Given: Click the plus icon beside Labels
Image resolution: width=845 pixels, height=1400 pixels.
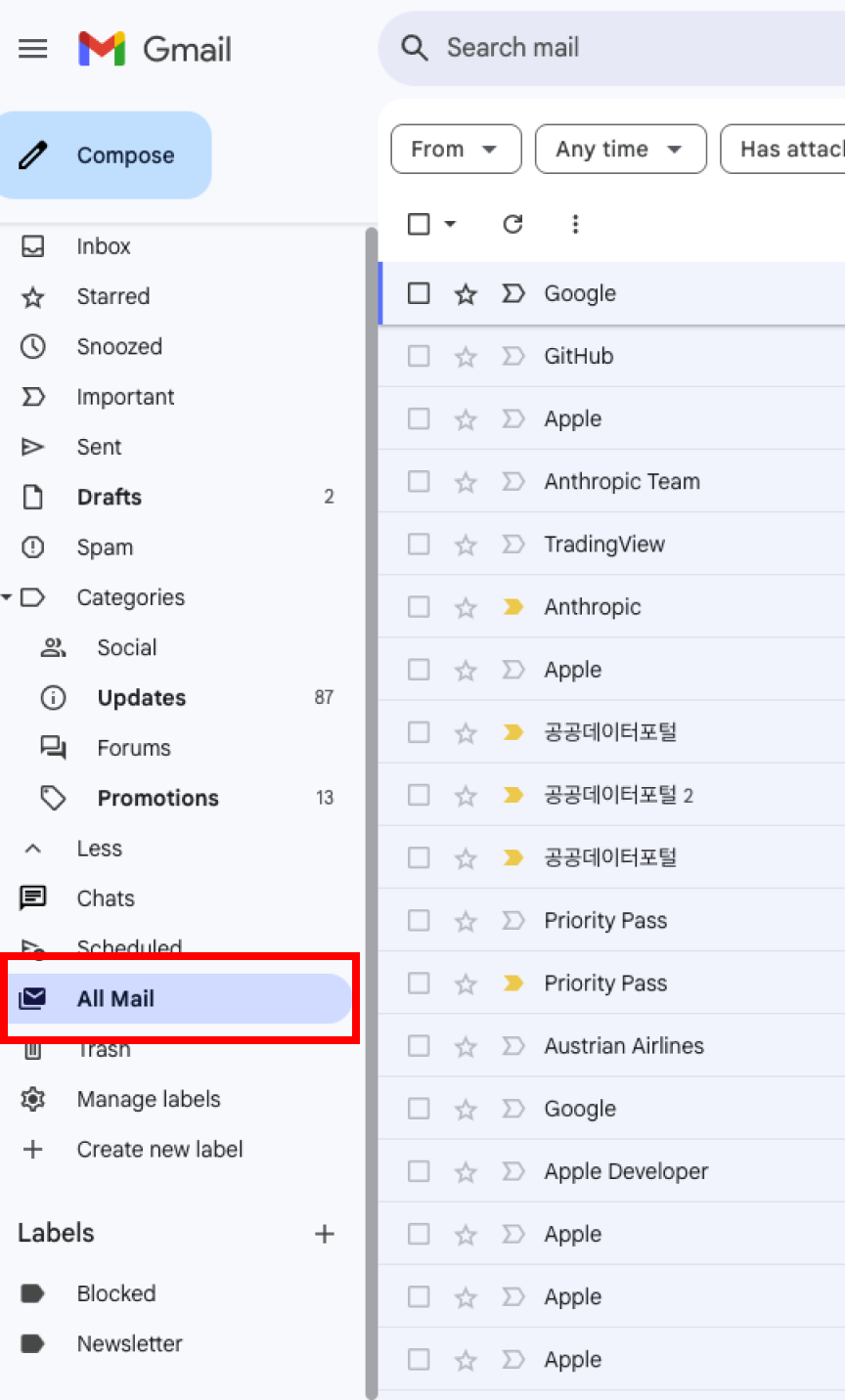Looking at the screenshot, I should pyautogui.click(x=325, y=1234).
